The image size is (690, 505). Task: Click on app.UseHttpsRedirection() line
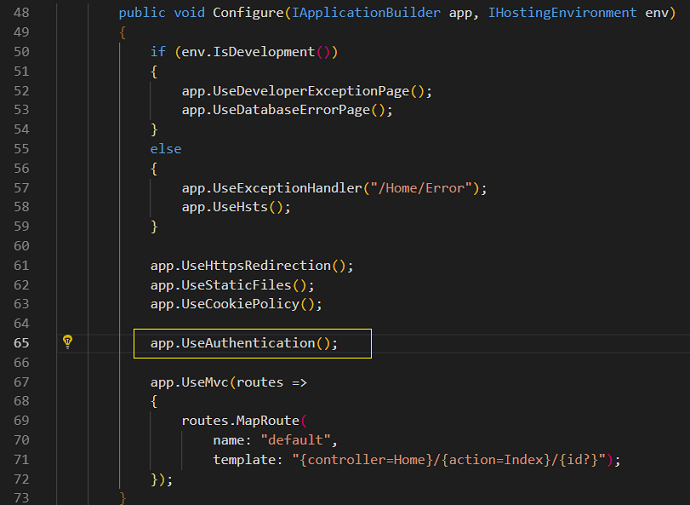click(x=252, y=266)
